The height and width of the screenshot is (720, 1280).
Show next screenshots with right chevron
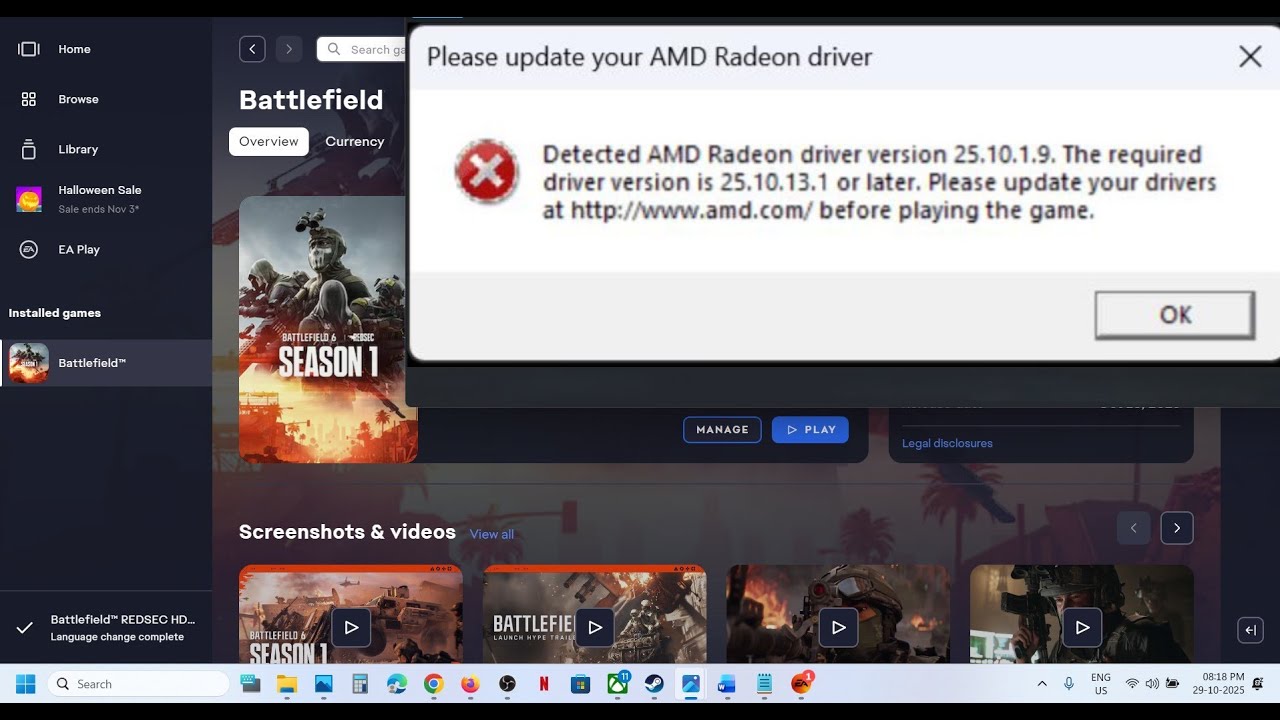tap(1177, 528)
